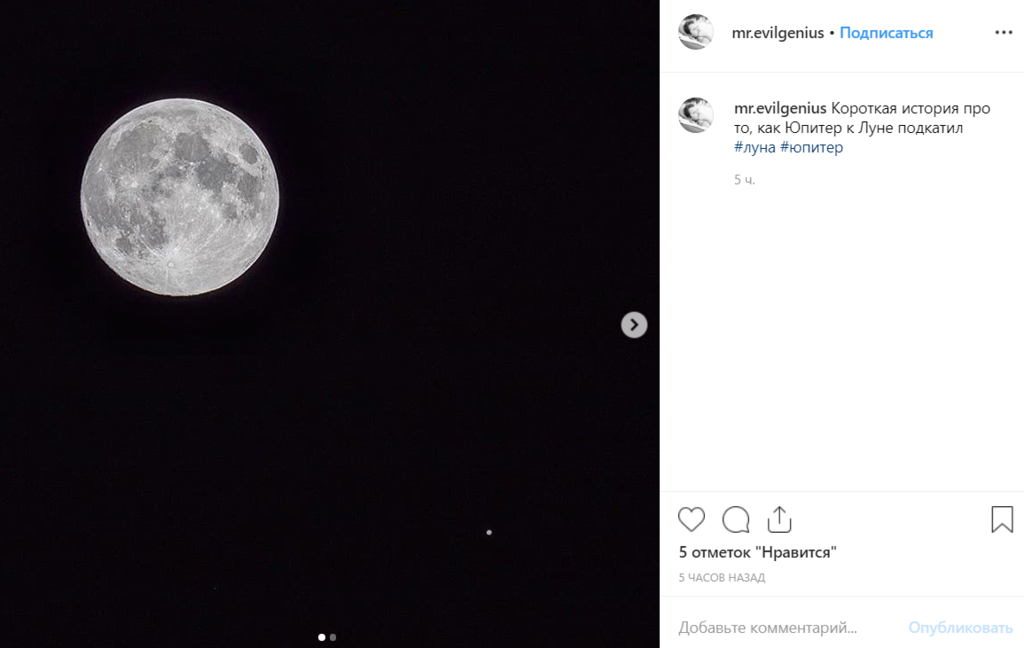Like the post with the heart icon
Viewport: 1024px width, 648px height.
691,519
